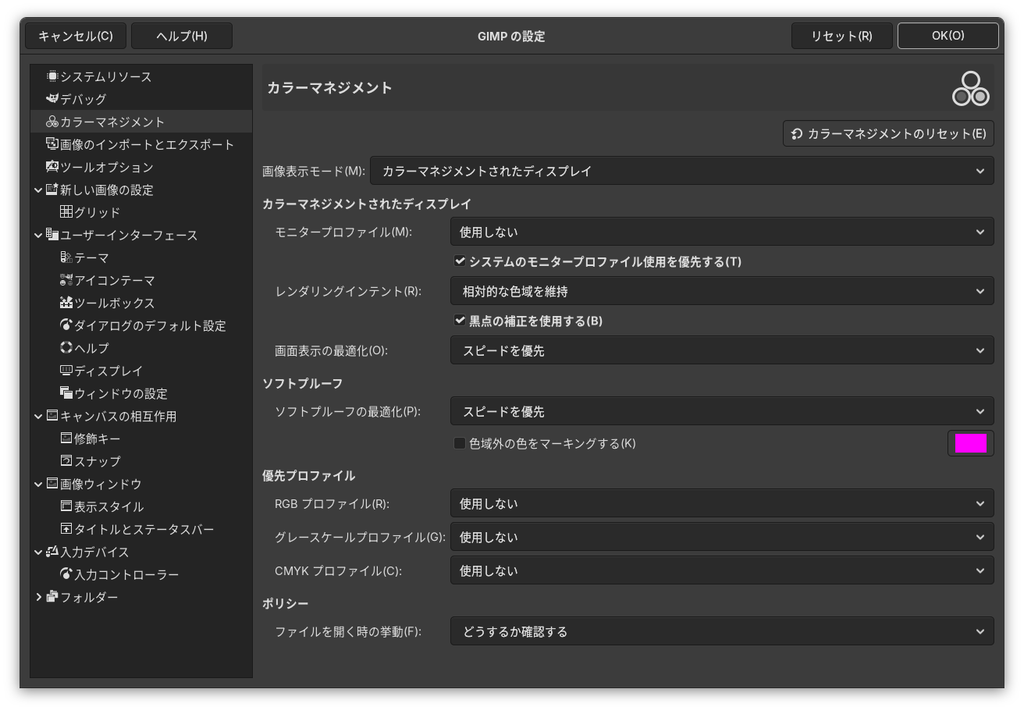Uncheck システムのモニタープロファイル使用を優先する

[460, 261]
